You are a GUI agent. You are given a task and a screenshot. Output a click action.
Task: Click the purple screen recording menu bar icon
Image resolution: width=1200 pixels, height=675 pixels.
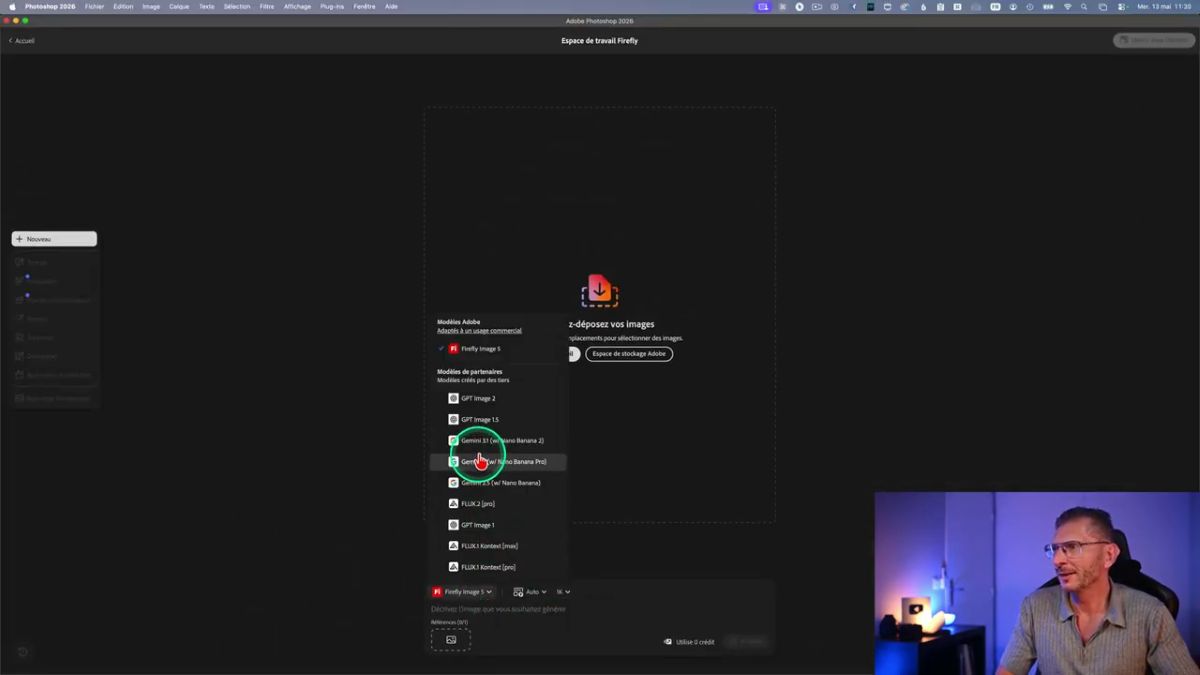(x=764, y=6)
